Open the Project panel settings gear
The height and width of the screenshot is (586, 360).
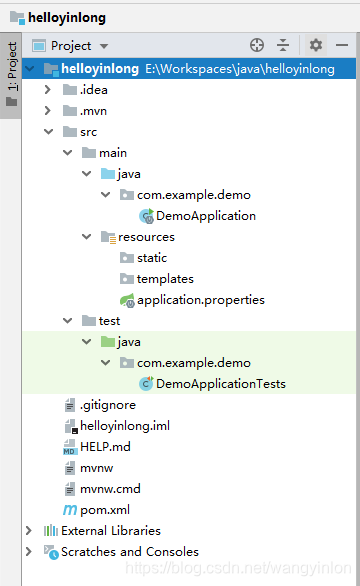316,45
